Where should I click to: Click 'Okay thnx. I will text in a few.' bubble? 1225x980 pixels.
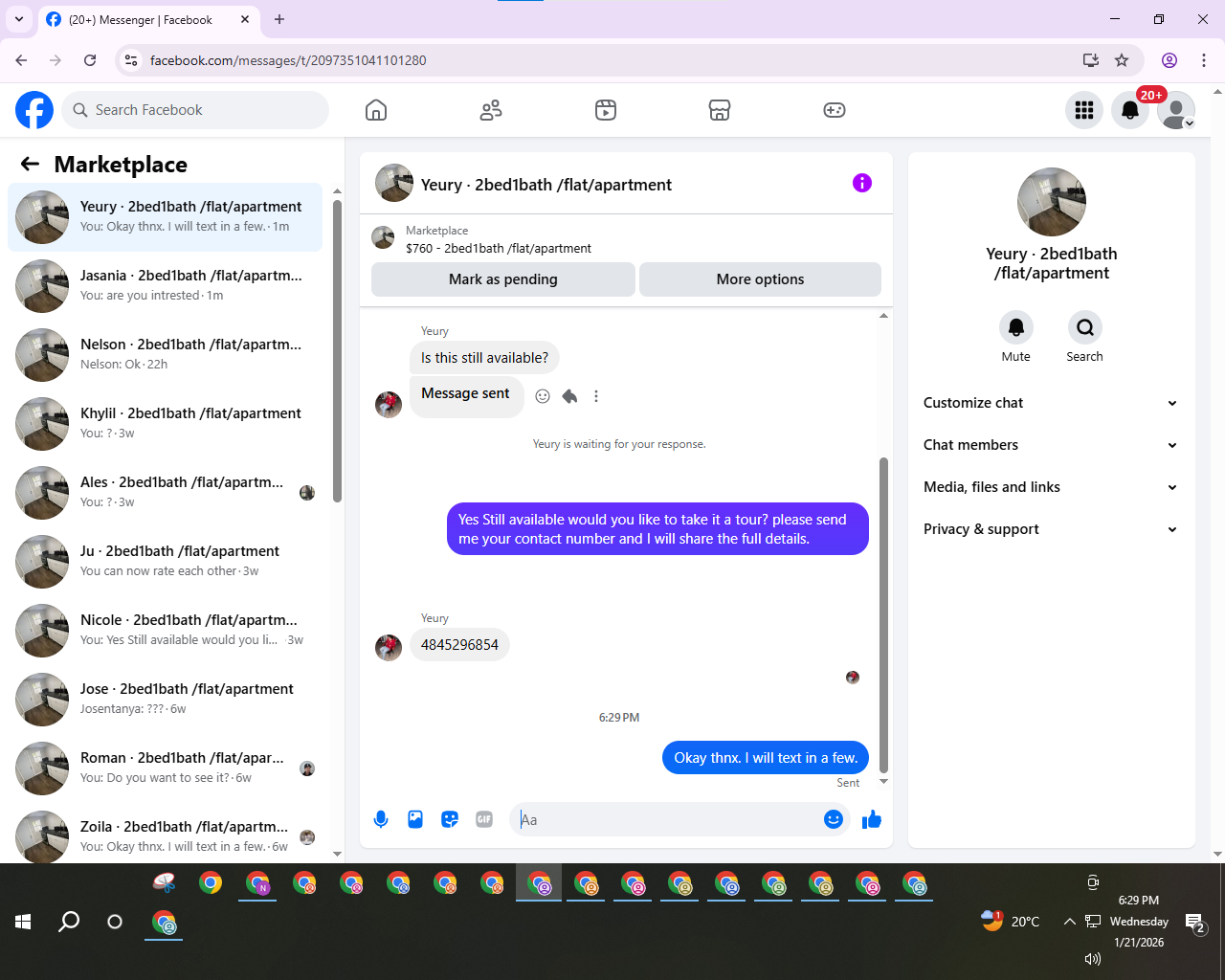(766, 758)
